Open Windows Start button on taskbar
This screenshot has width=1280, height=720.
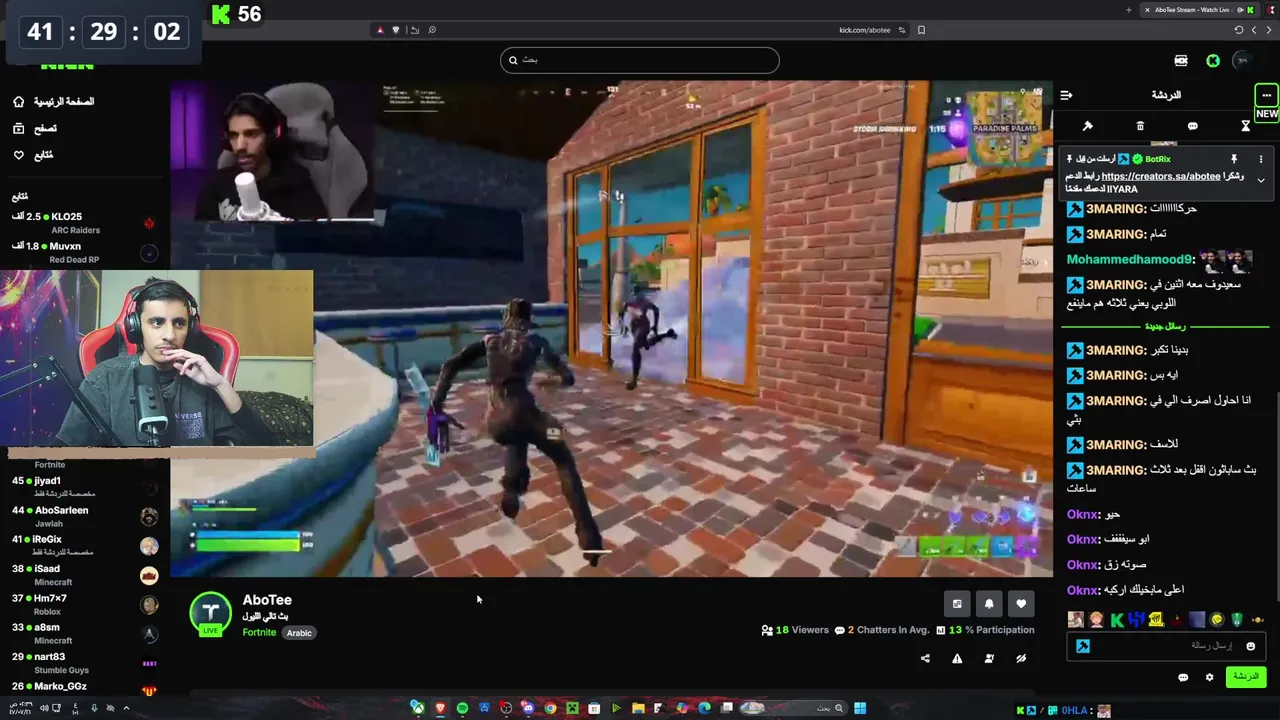[x=860, y=708]
